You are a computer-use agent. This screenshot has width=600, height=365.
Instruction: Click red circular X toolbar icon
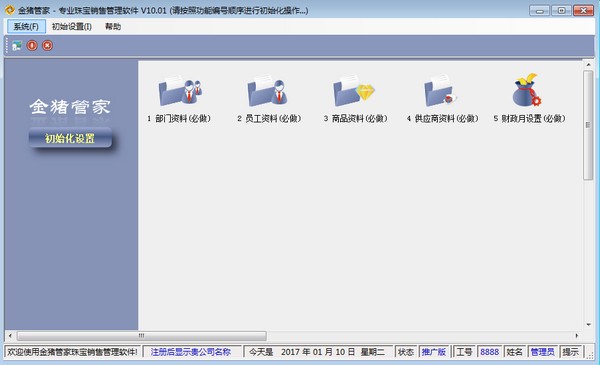[47, 46]
